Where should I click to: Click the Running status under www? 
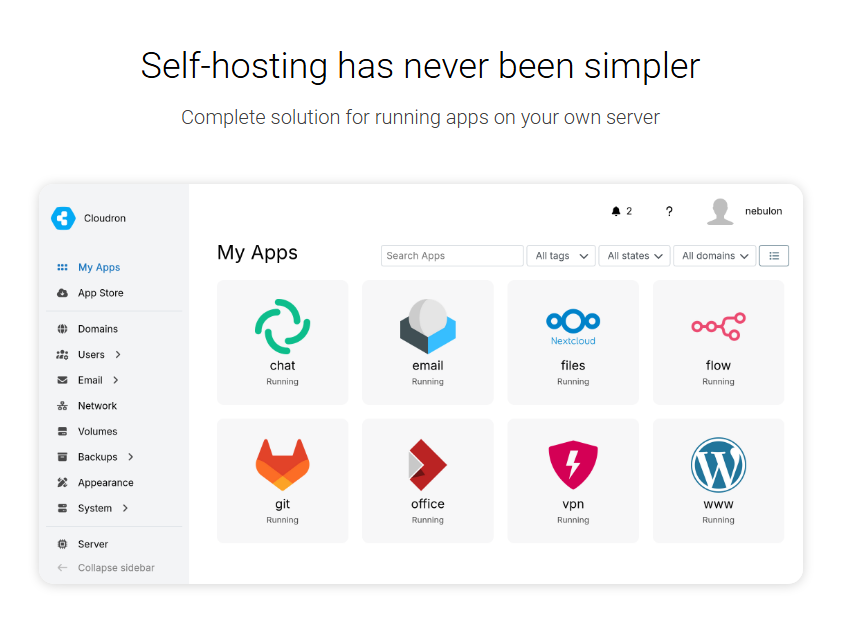pyautogui.click(x=718, y=520)
